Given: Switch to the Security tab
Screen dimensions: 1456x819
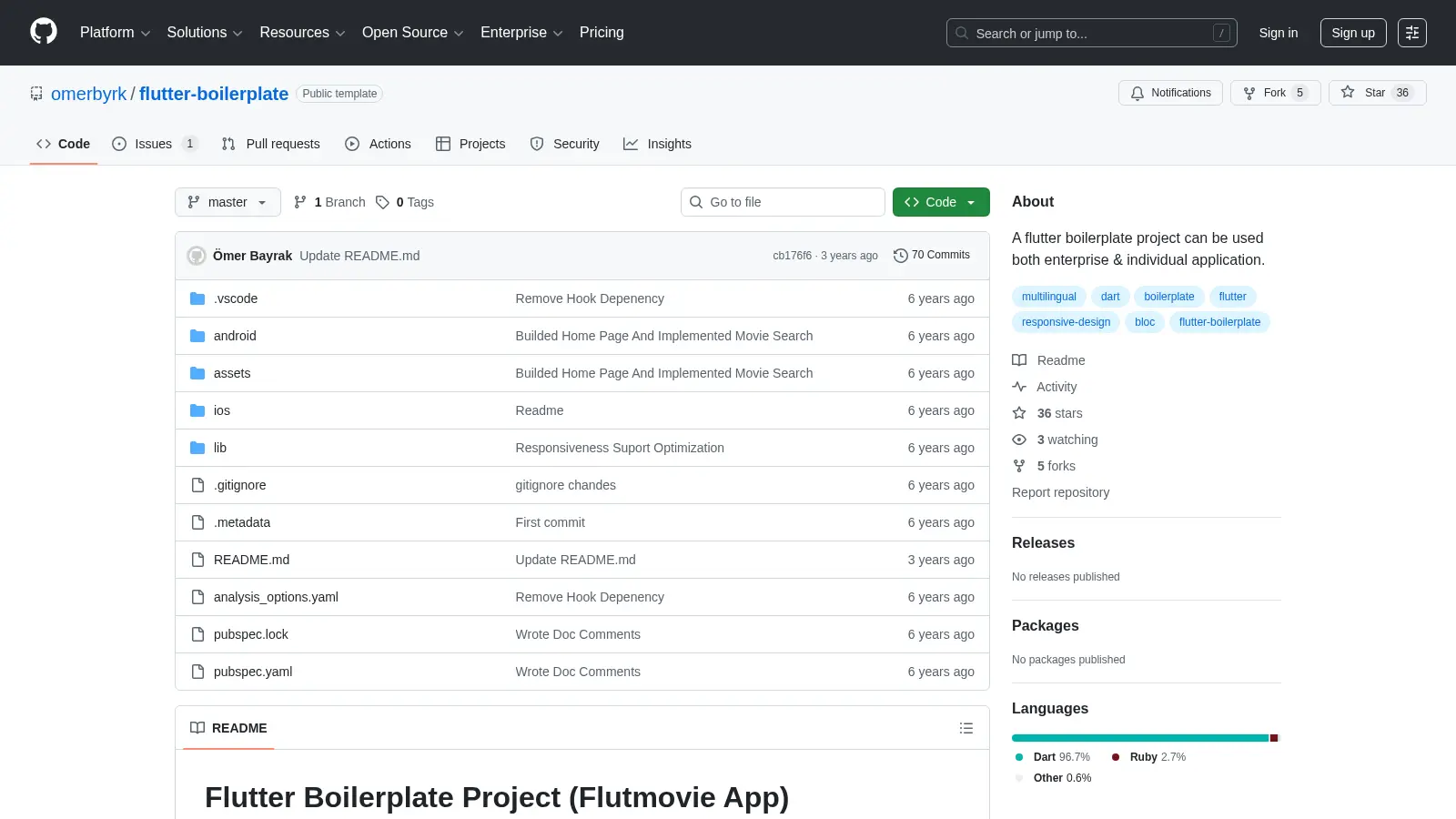Looking at the screenshot, I should tap(565, 144).
